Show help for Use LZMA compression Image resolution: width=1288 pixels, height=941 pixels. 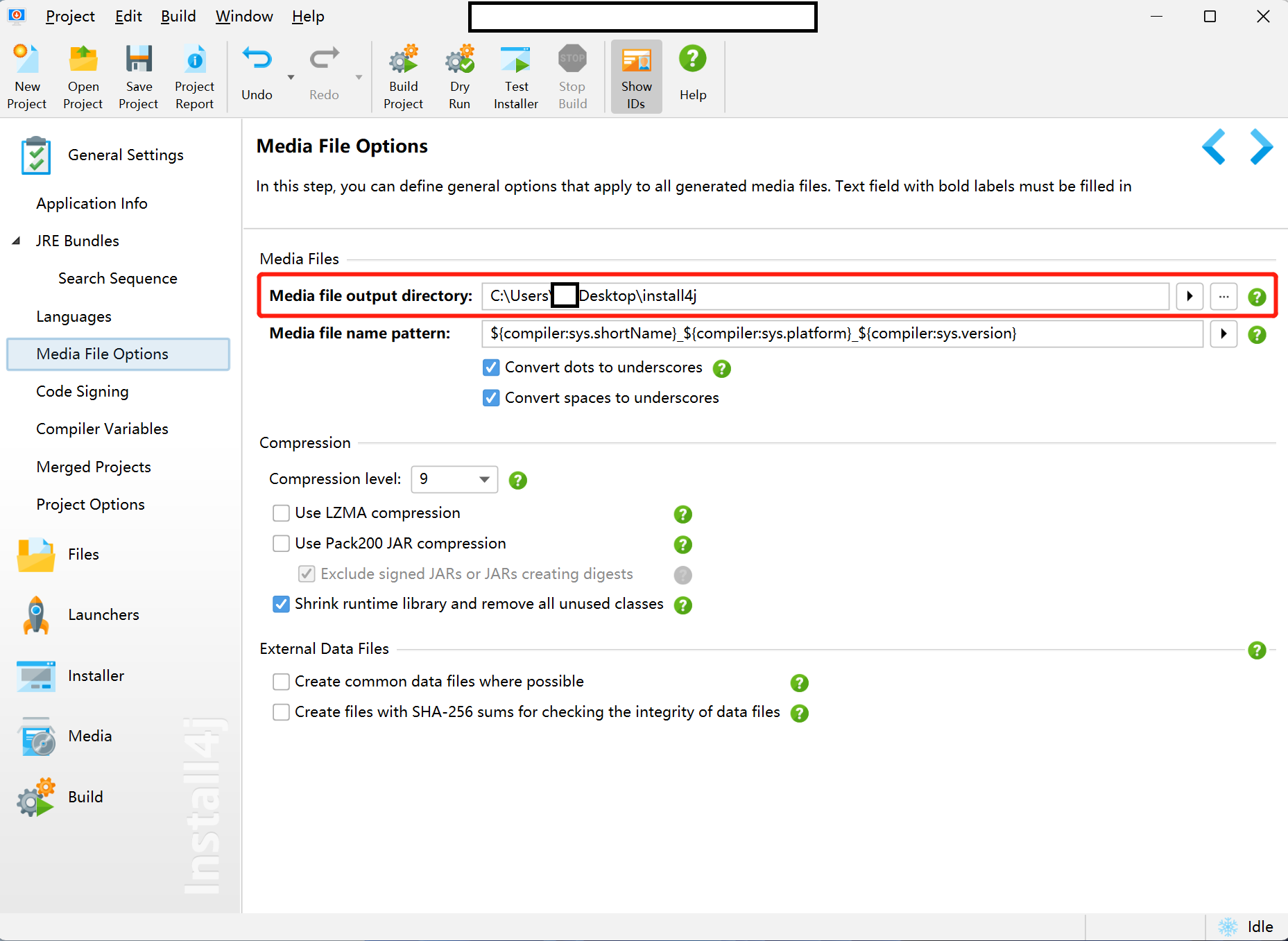[683, 514]
